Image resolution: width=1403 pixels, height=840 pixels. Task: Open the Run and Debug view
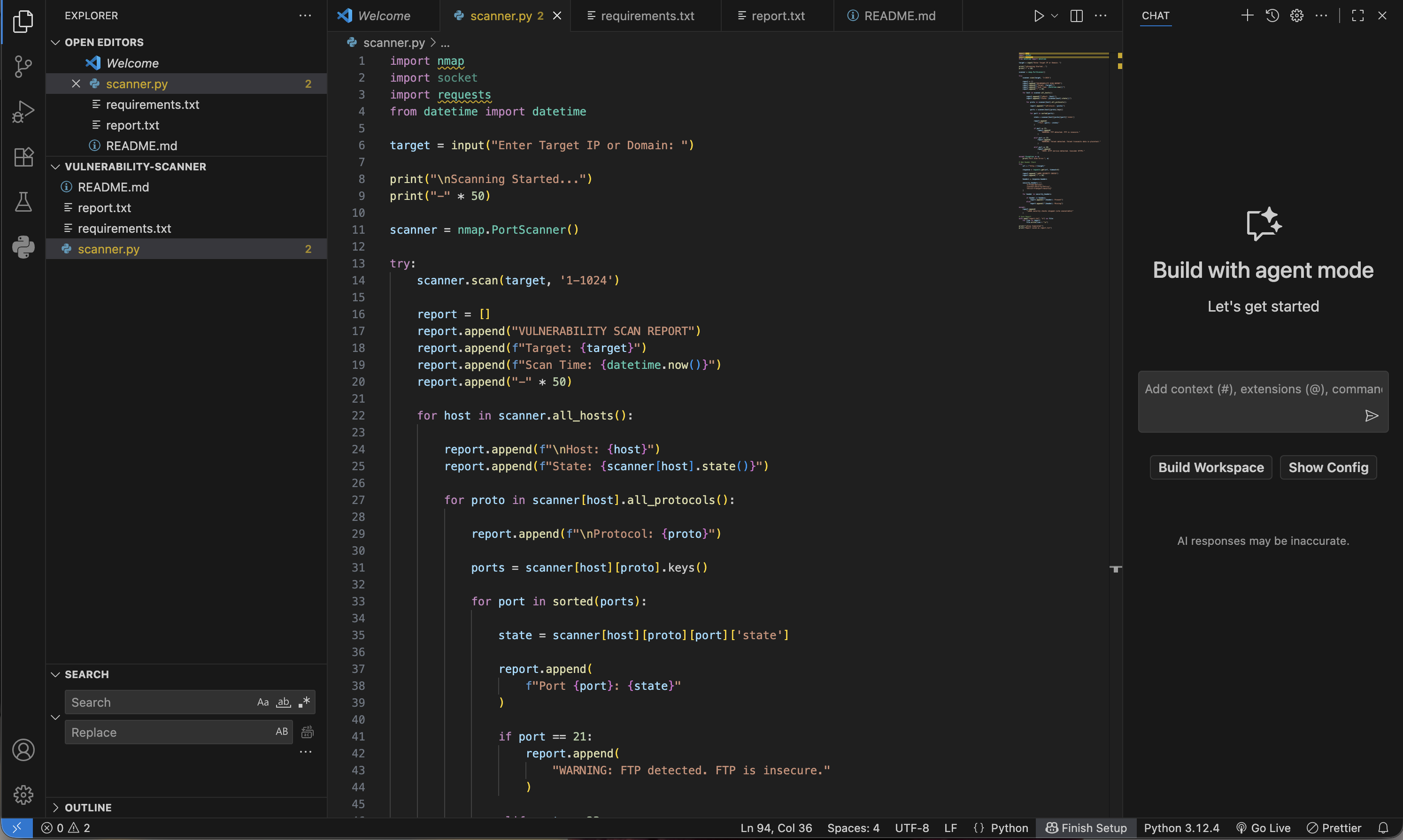click(23, 112)
